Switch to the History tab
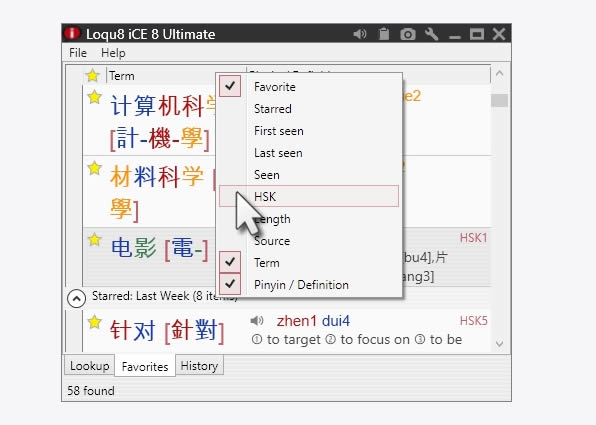Screen dimensions: 596x425 [199, 366]
